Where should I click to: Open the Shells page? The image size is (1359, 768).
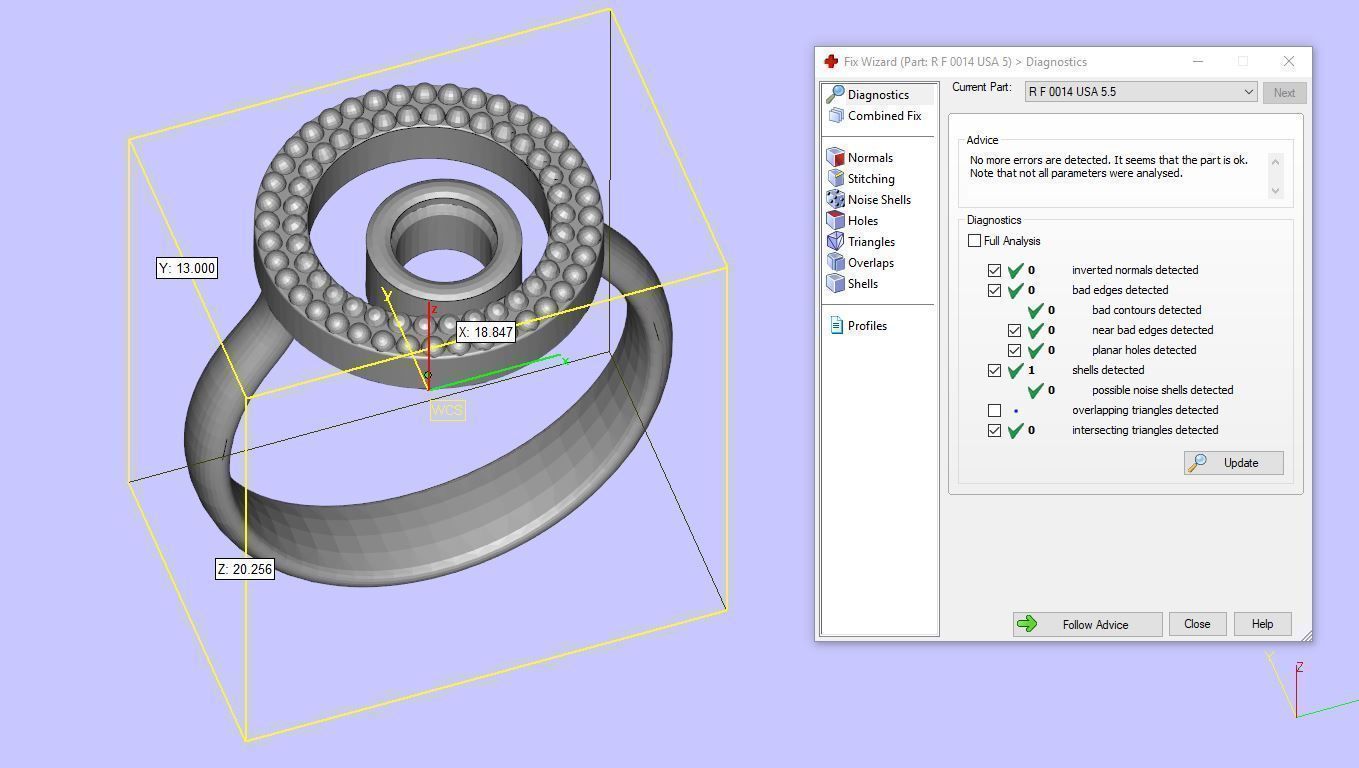click(863, 284)
